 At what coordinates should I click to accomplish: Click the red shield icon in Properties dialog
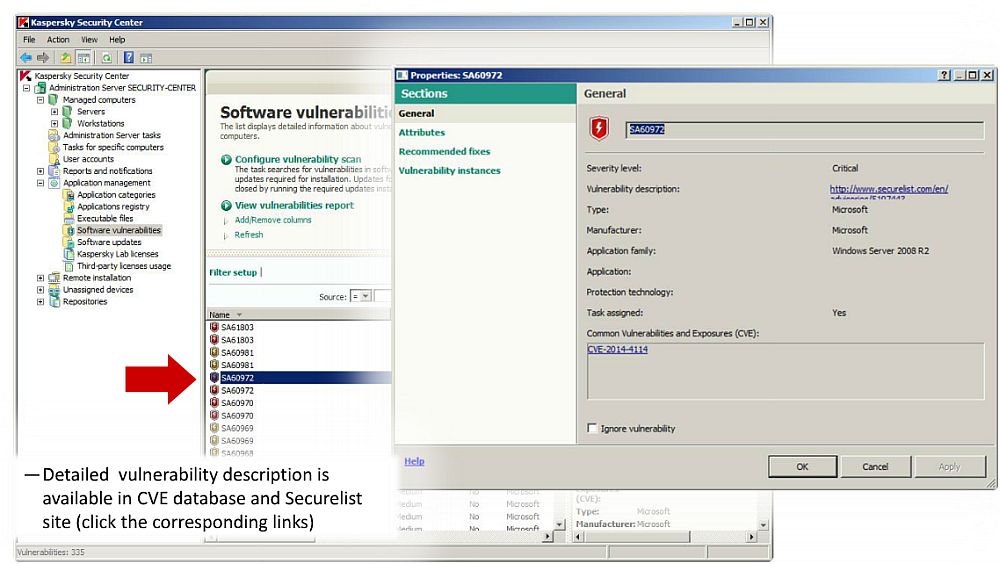599,128
